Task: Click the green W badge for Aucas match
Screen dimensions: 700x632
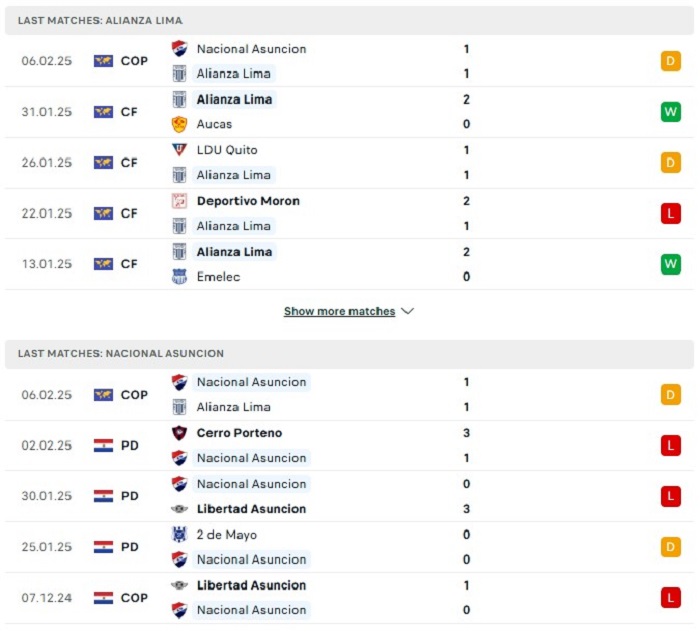Action: (671, 112)
